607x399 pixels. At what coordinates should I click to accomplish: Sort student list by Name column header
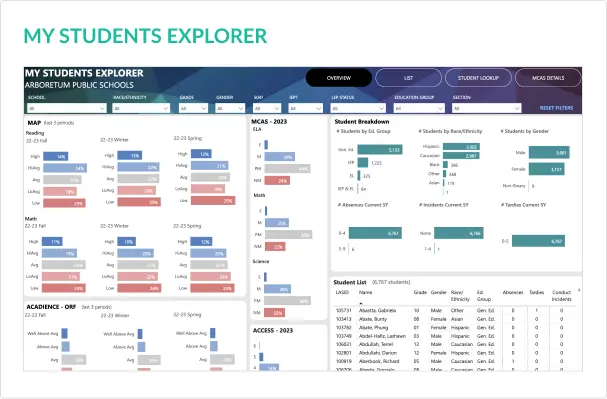(x=365, y=292)
